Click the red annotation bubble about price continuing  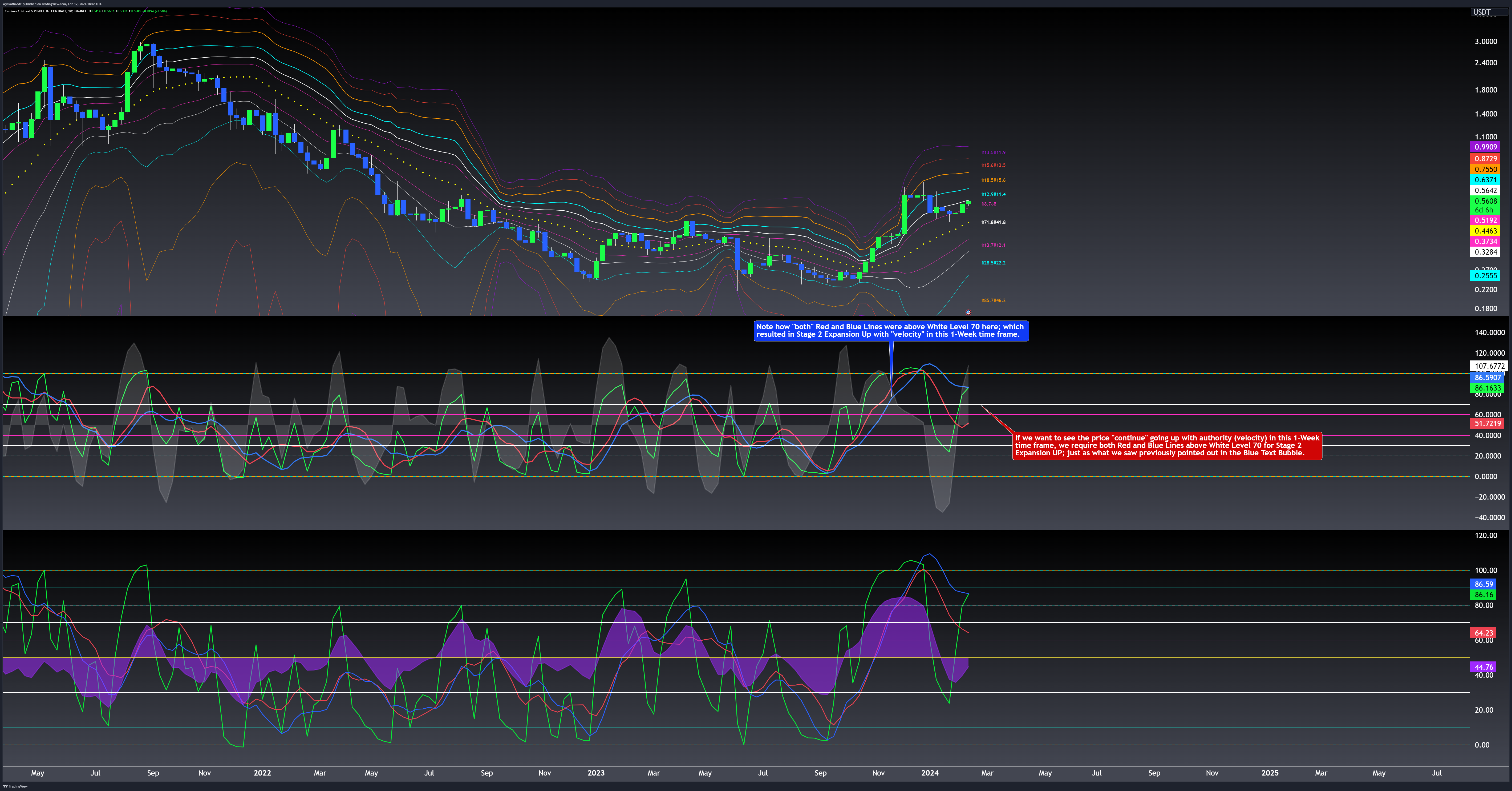click(1167, 446)
